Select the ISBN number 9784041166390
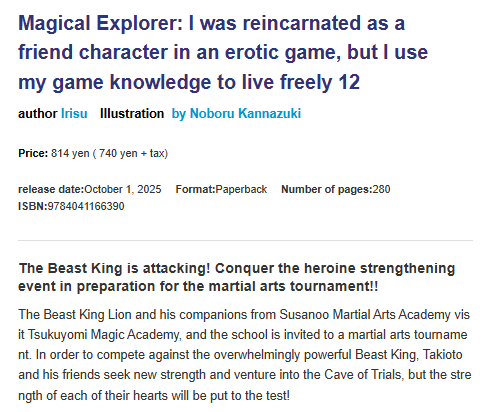Image resolution: width=487 pixels, height=412 pixels. [86, 206]
